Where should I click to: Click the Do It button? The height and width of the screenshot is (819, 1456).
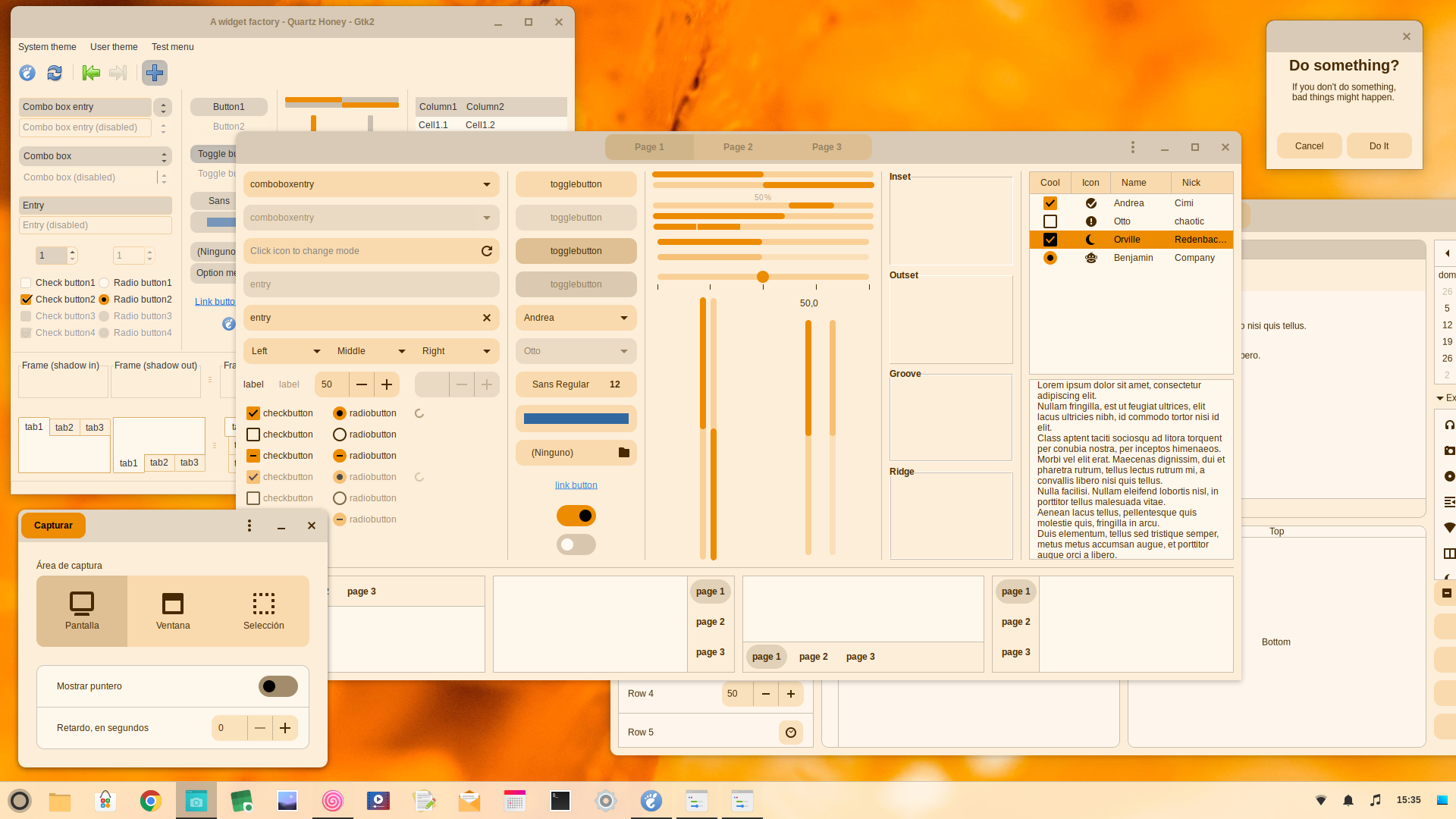[x=1379, y=146]
